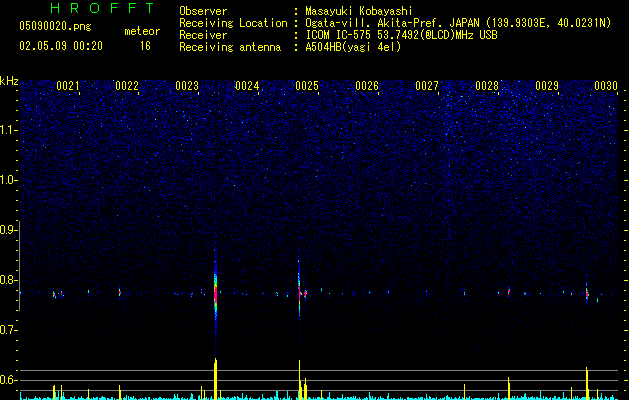Click the Receiver label

(x=203, y=35)
